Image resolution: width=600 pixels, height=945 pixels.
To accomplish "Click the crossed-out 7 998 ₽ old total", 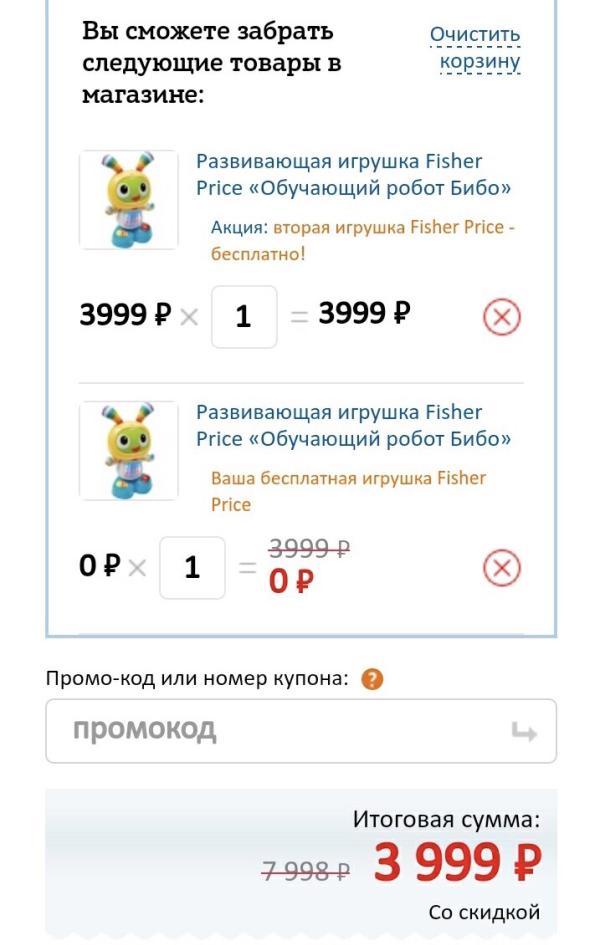I will [306, 871].
